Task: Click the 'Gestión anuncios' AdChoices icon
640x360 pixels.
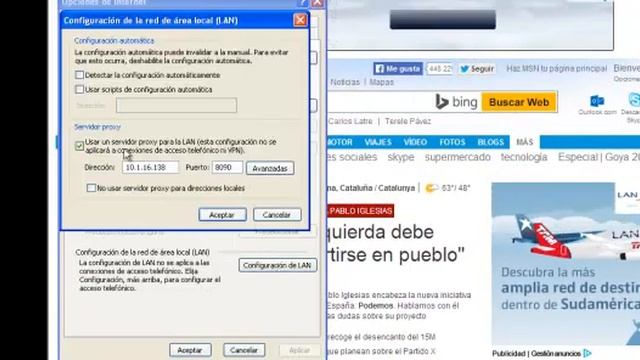Action: [588, 353]
